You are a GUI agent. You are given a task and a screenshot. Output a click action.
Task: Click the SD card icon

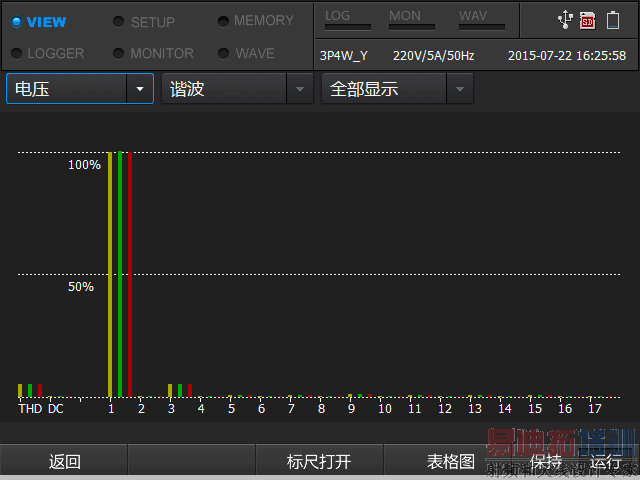click(587, 20)
